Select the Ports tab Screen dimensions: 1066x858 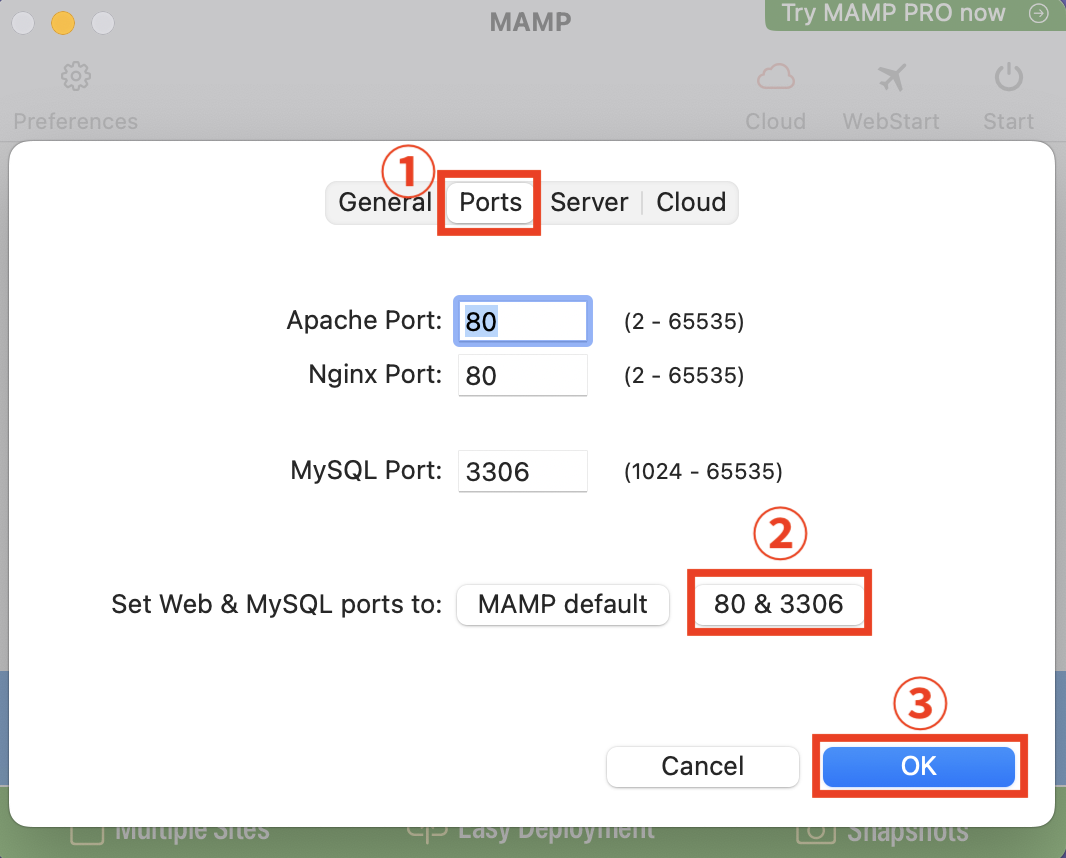click(x=490, y=202)
